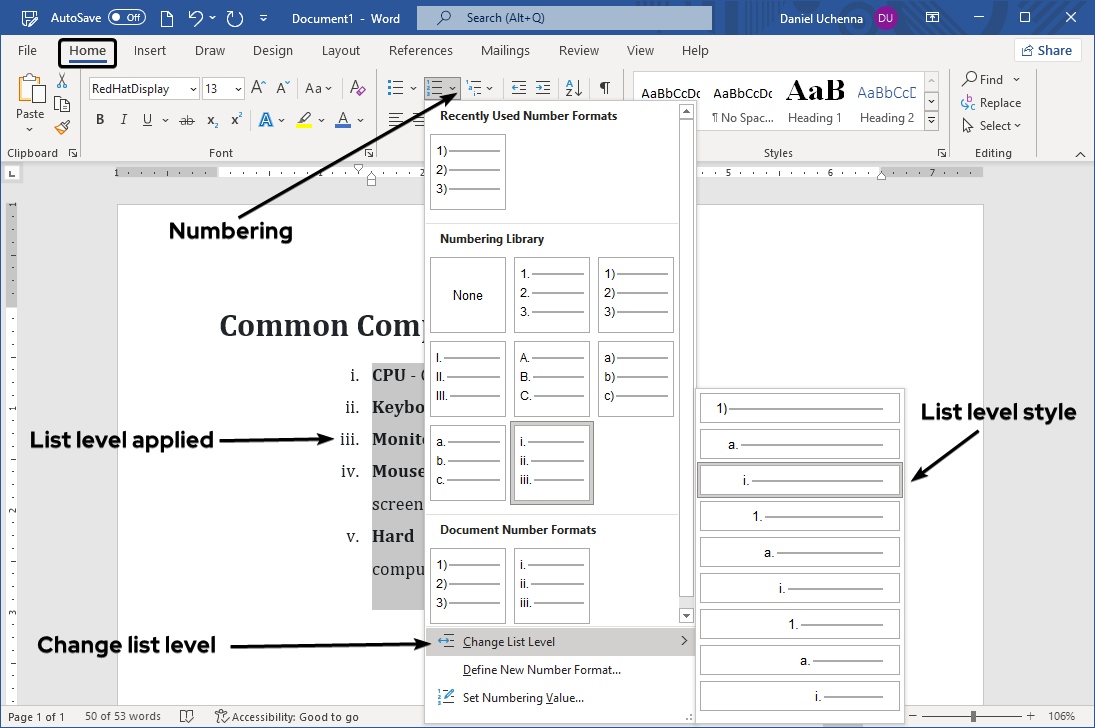Toggle bold formatting
Viewport: 1095px width, 728px height.
tap(100, 120)
